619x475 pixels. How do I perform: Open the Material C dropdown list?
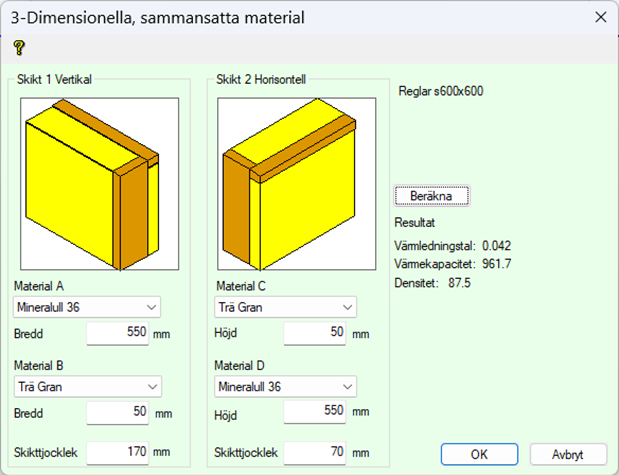pos(285,307)
